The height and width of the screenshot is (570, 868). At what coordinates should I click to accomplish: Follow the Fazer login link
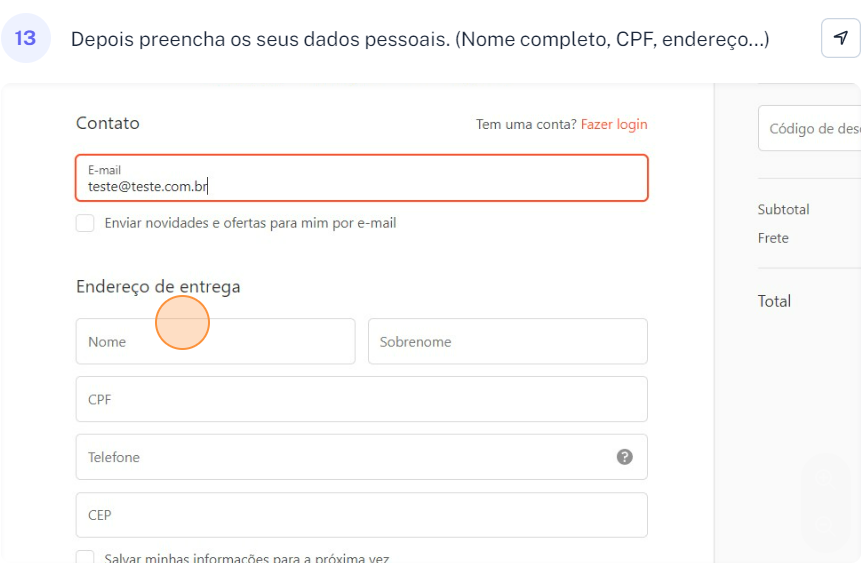(614, 124)
